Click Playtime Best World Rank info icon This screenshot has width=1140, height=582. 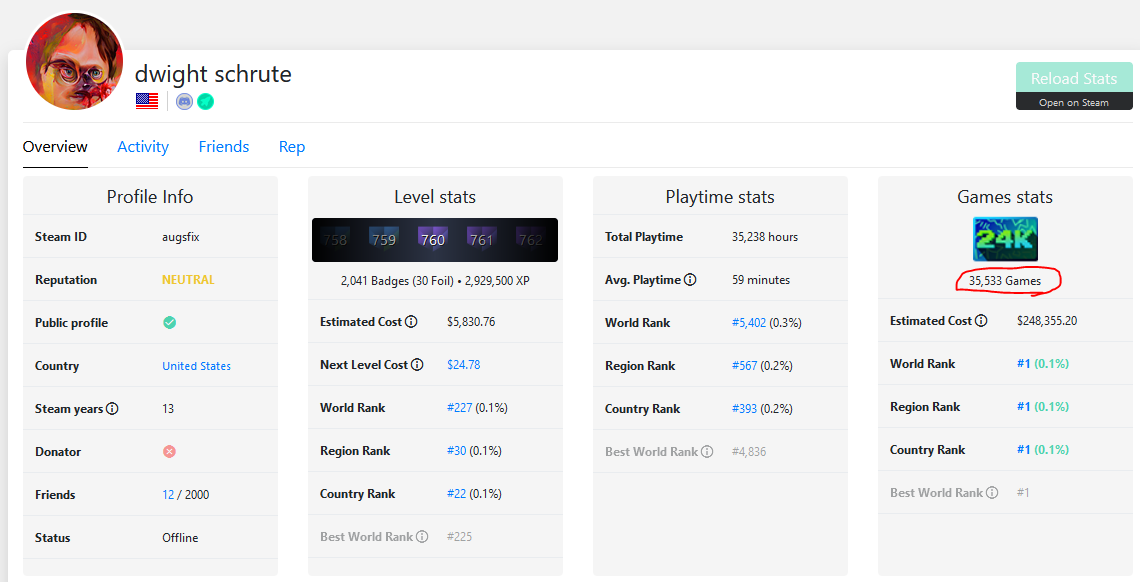coord(707,451)
